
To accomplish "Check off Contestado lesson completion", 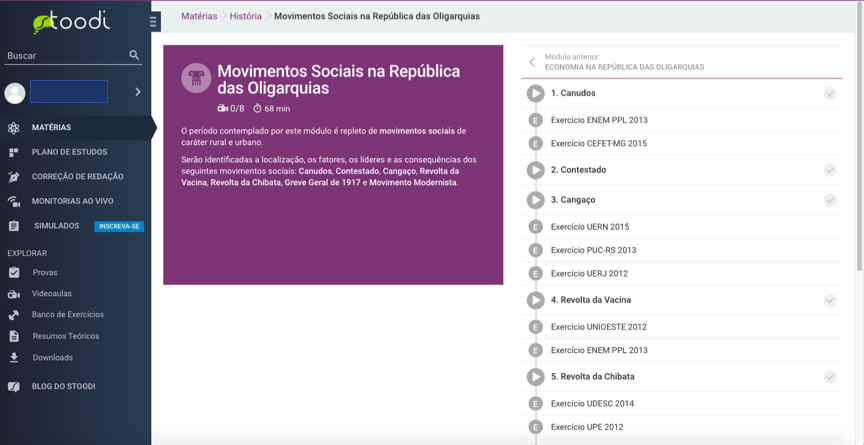I will (x=830, y=170).
